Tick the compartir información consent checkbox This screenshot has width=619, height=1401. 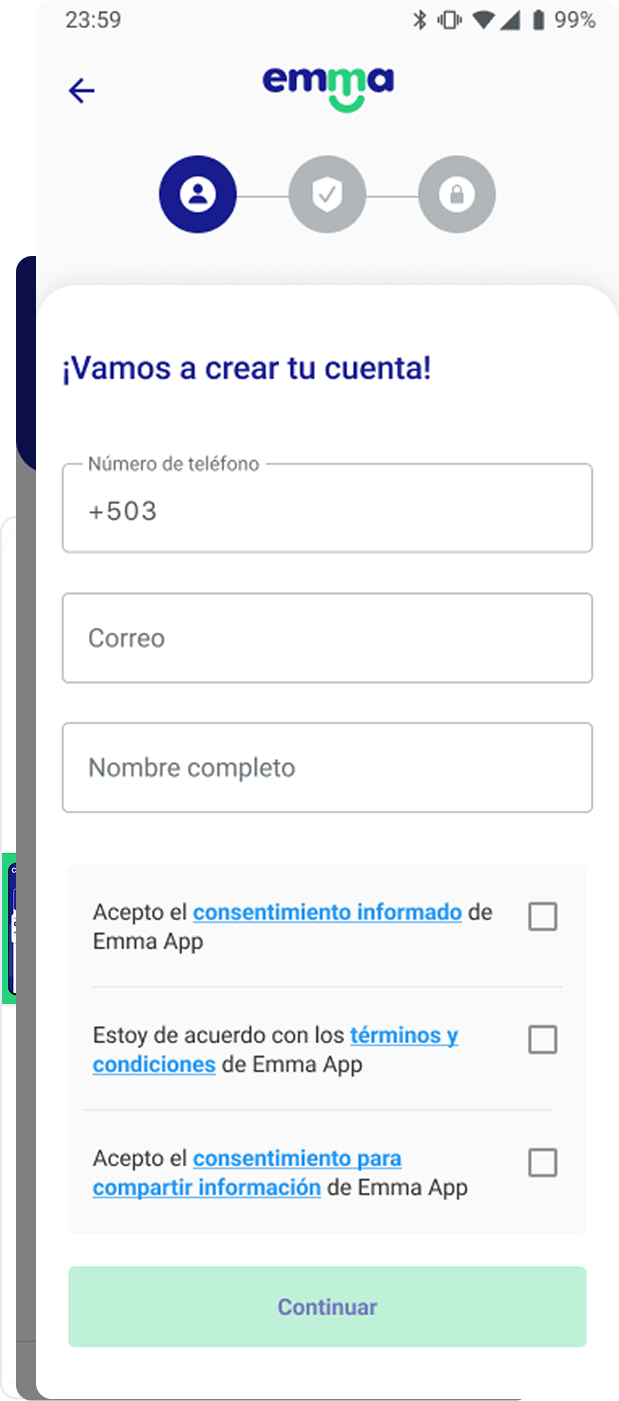[542, 1163]
